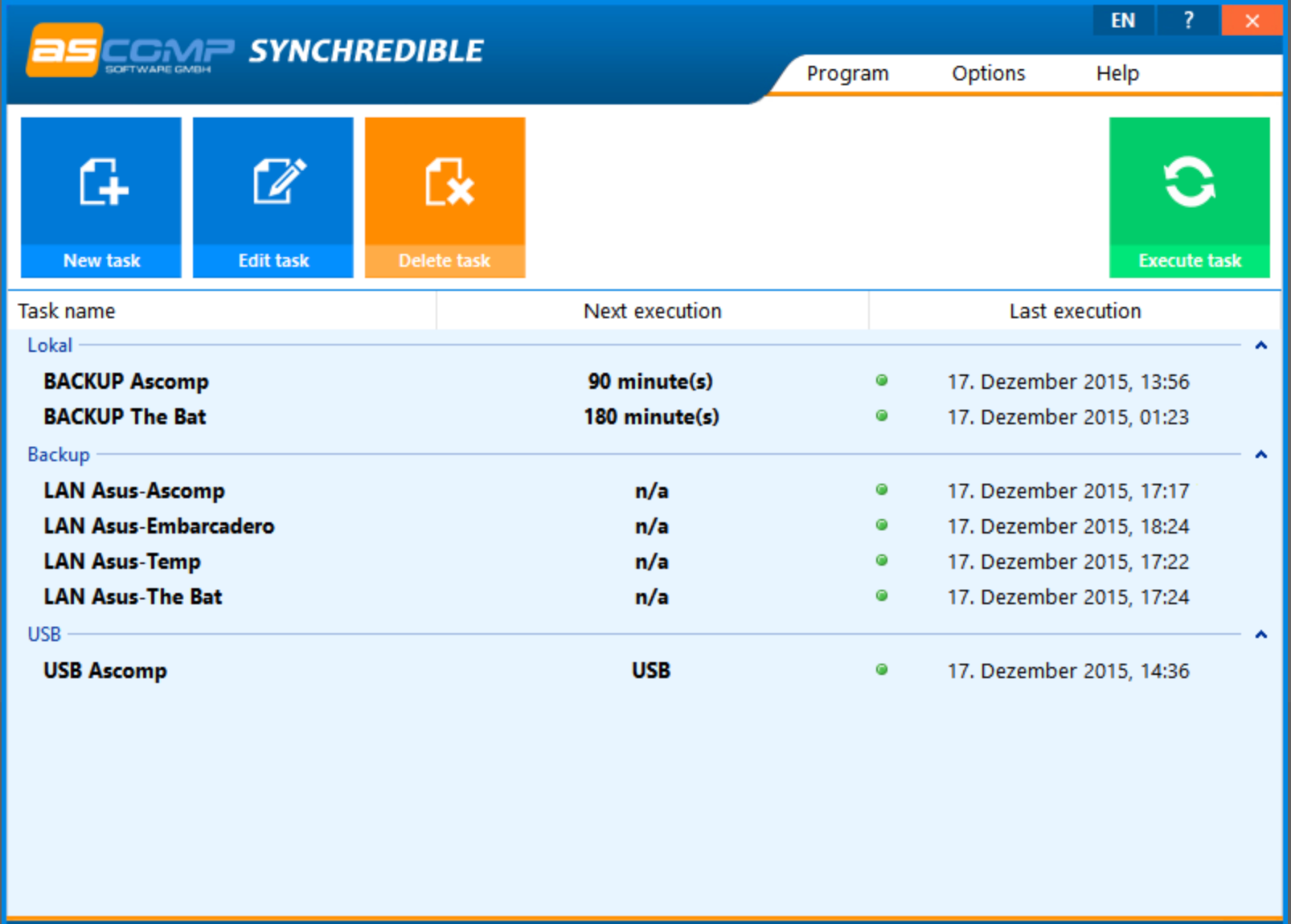
Task: Click the green dot for BACKUP The Bat
Action: point(882,416)
